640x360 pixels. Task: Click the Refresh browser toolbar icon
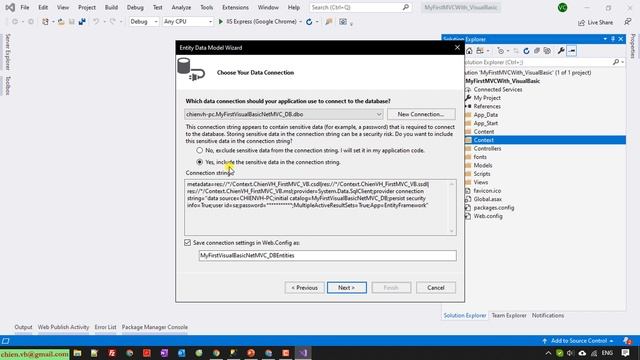(x=309, y=22)
